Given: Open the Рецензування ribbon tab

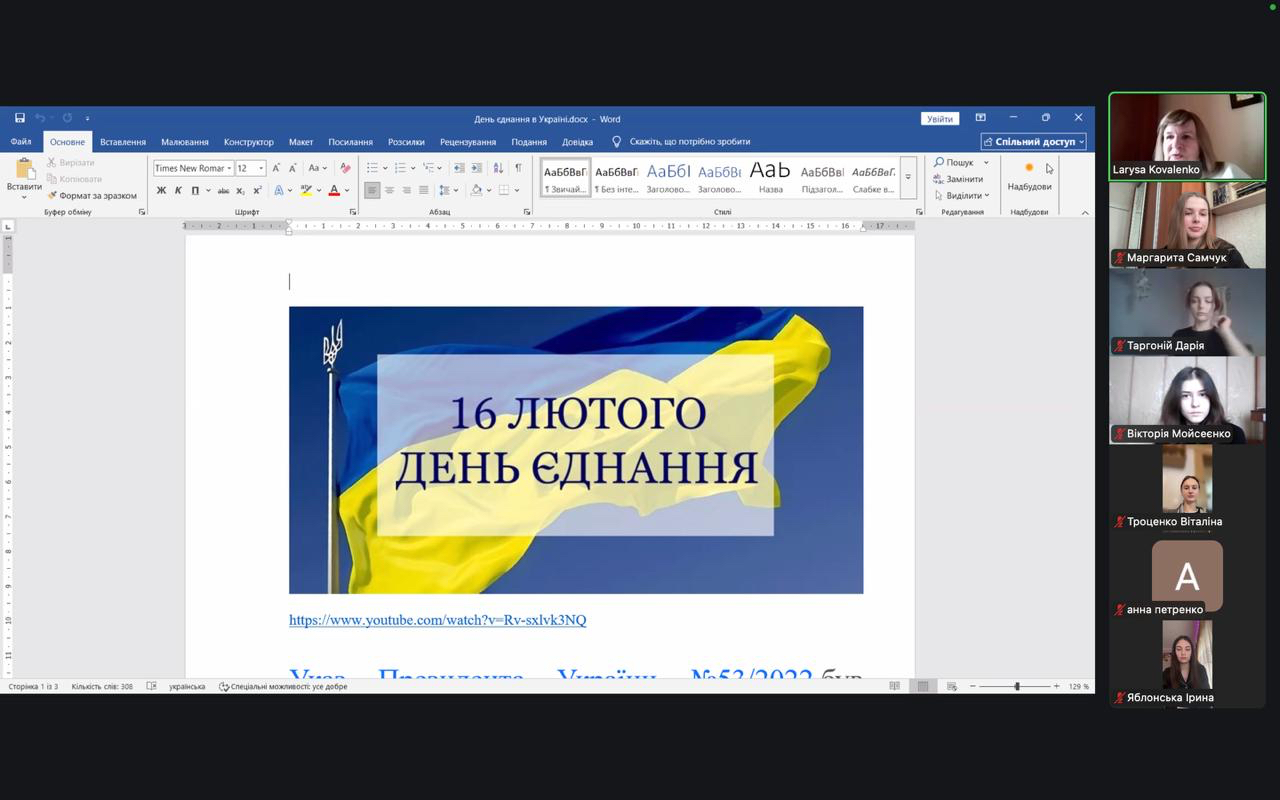Looking at the screenshot, I should (x=467, y=142).
